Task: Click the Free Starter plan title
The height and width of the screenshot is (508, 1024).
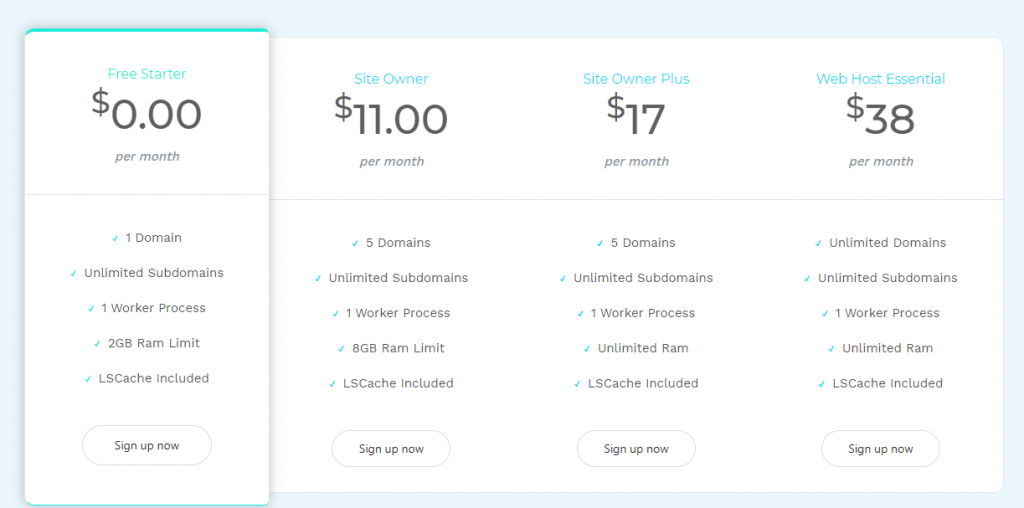Action: [147, 74]
